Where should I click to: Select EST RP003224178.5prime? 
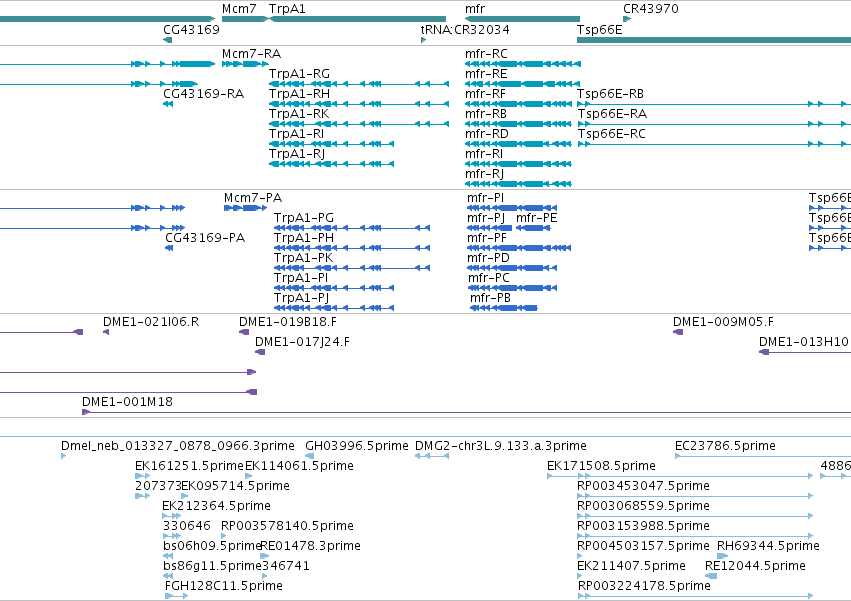click(x=695, y=596)
